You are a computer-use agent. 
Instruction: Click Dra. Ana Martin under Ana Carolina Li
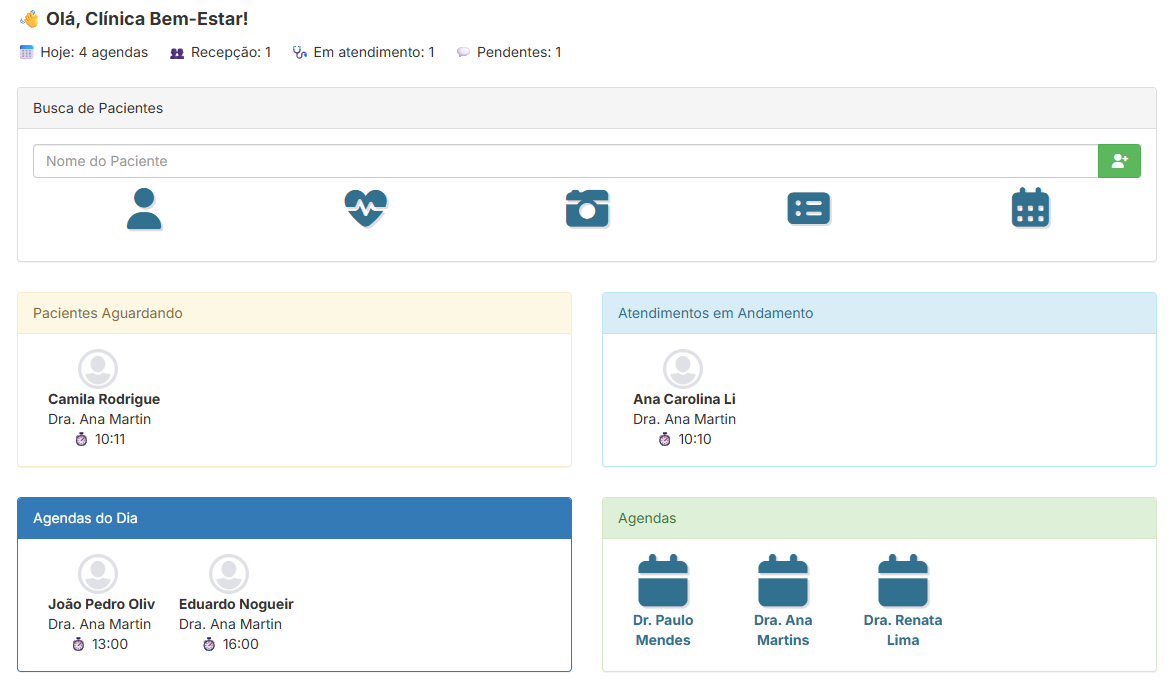[x=684, y=419]
